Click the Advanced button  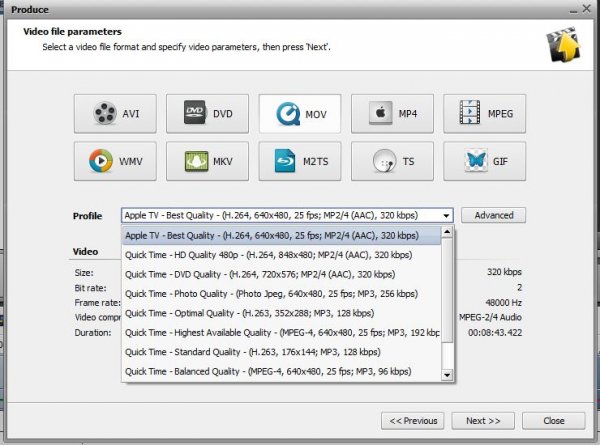pyautogui.click(x=494, y=215)
